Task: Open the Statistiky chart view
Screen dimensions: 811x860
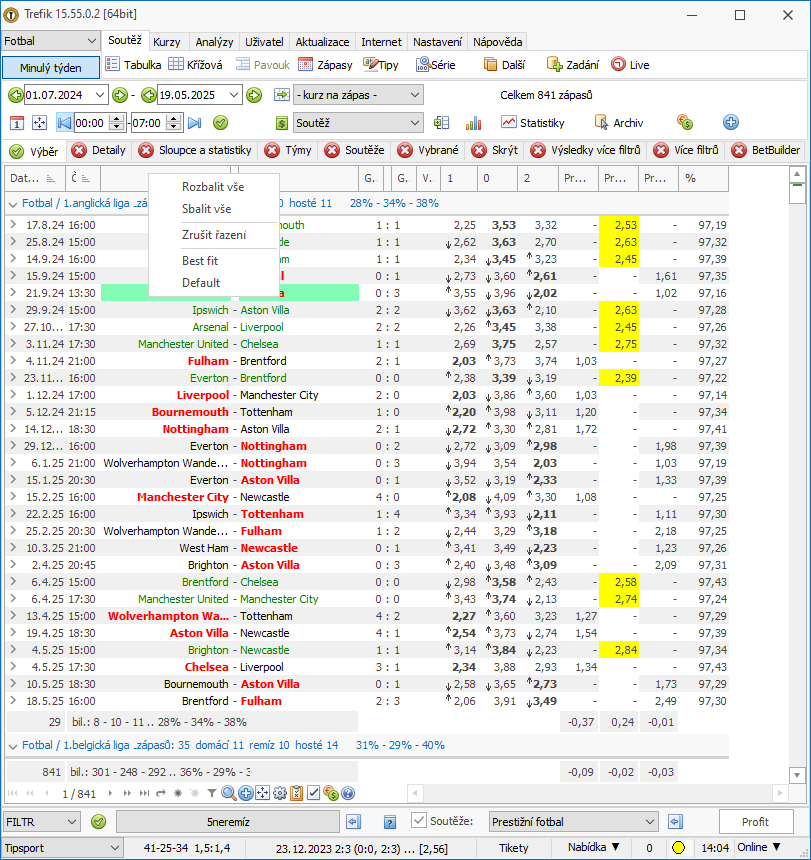Action: point(533,123)
